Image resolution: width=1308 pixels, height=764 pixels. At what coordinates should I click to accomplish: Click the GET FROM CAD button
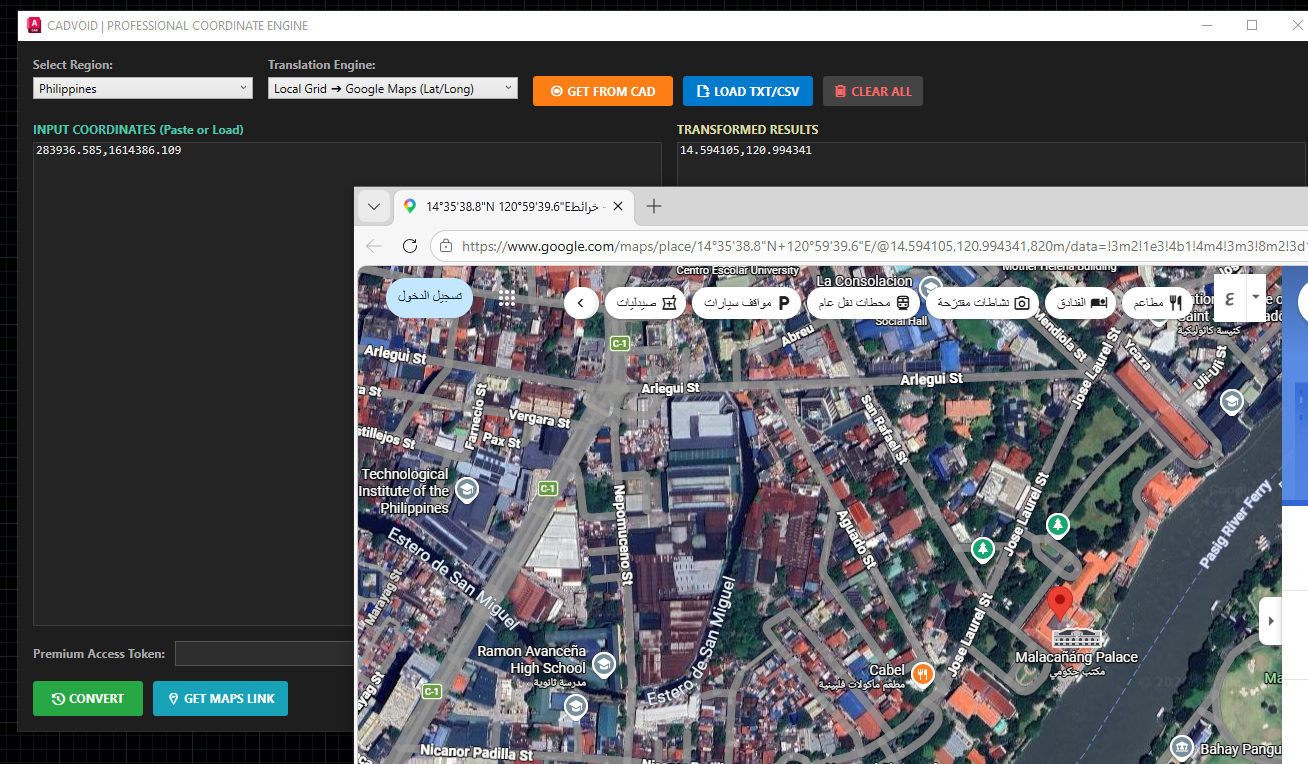point(603,91)
